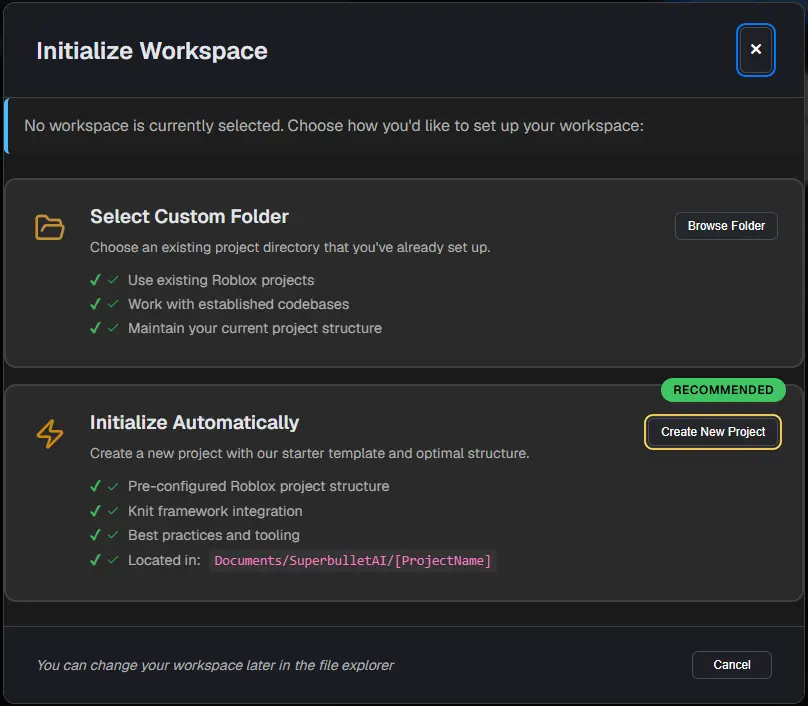The image size is (808, 706).
Task: Click the 'No workspace is currently selected' message
Action: coord(334,126)
